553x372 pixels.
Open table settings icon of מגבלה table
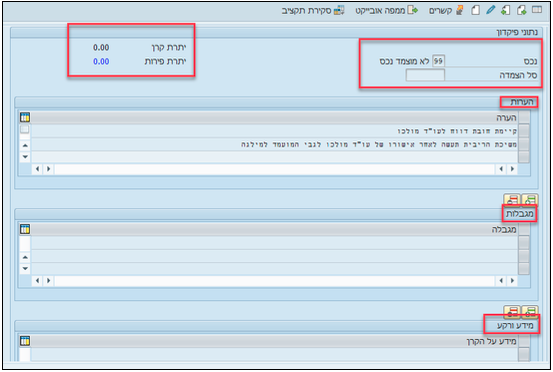25,229
